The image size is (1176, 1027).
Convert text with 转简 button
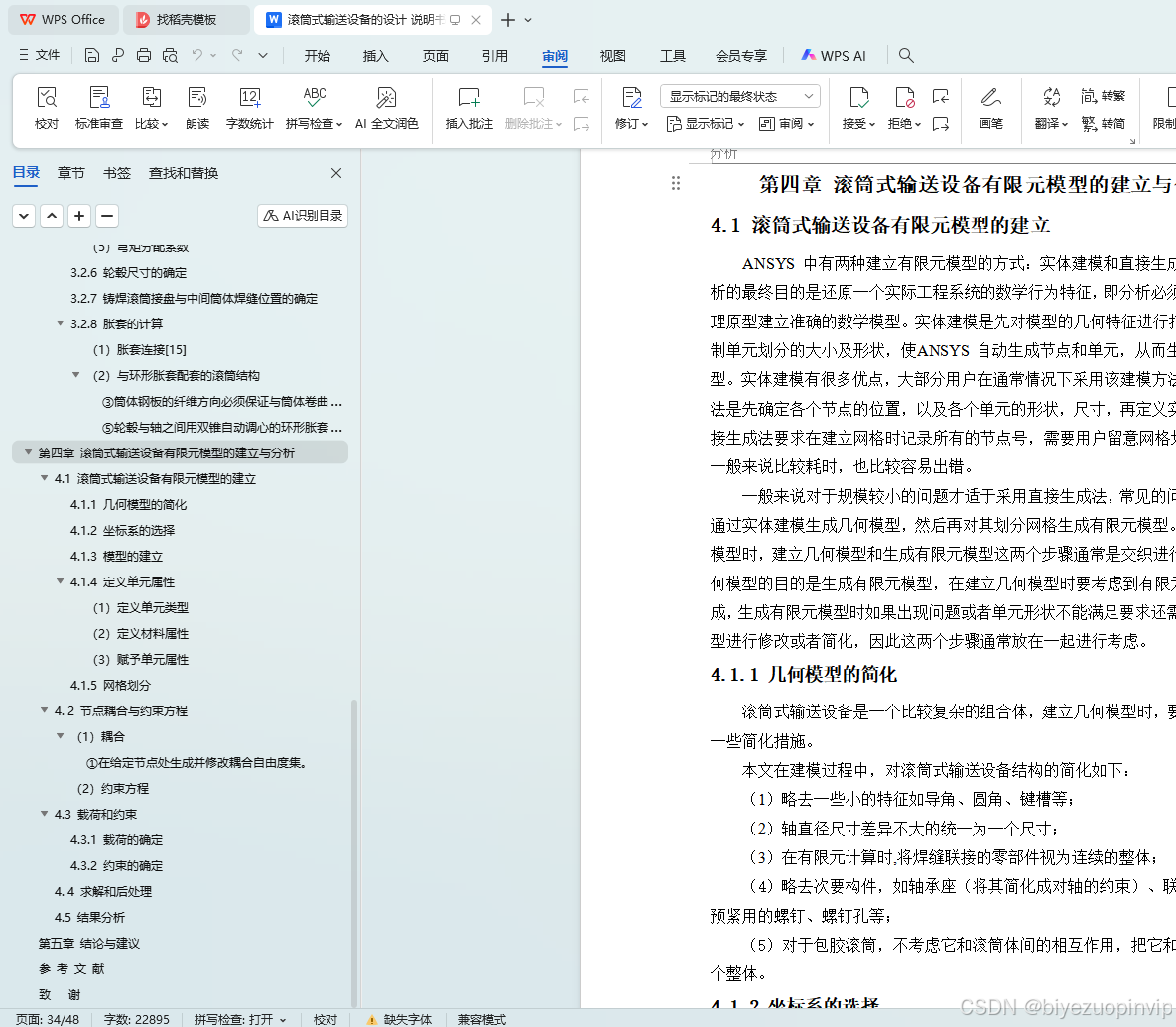click(1104, 124)
